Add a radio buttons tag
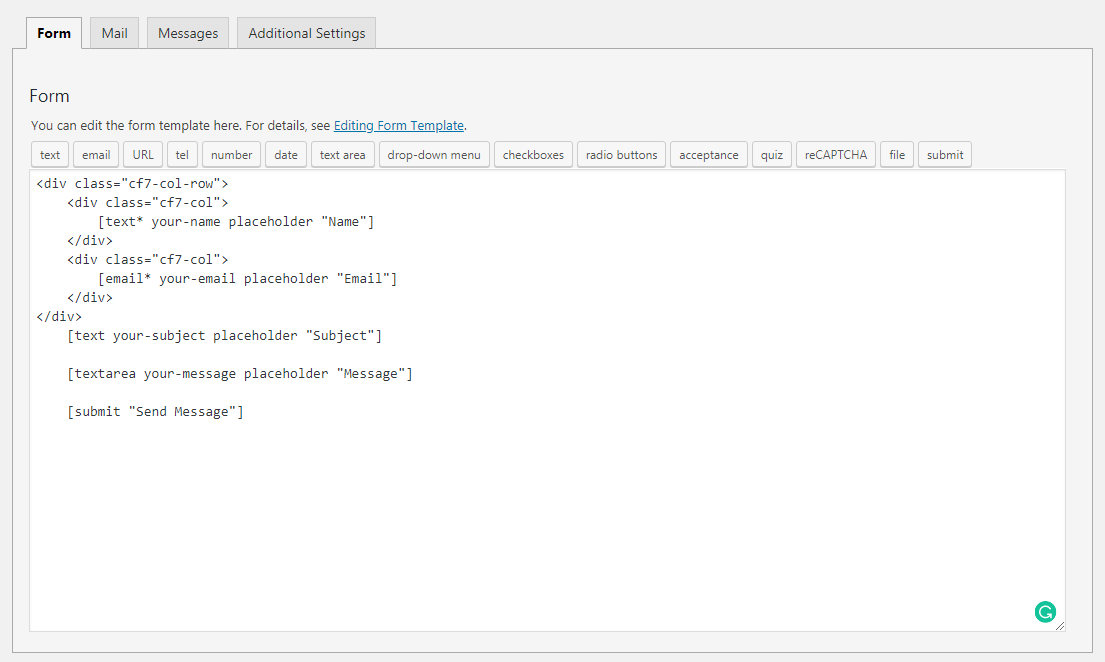 (621, 155)
